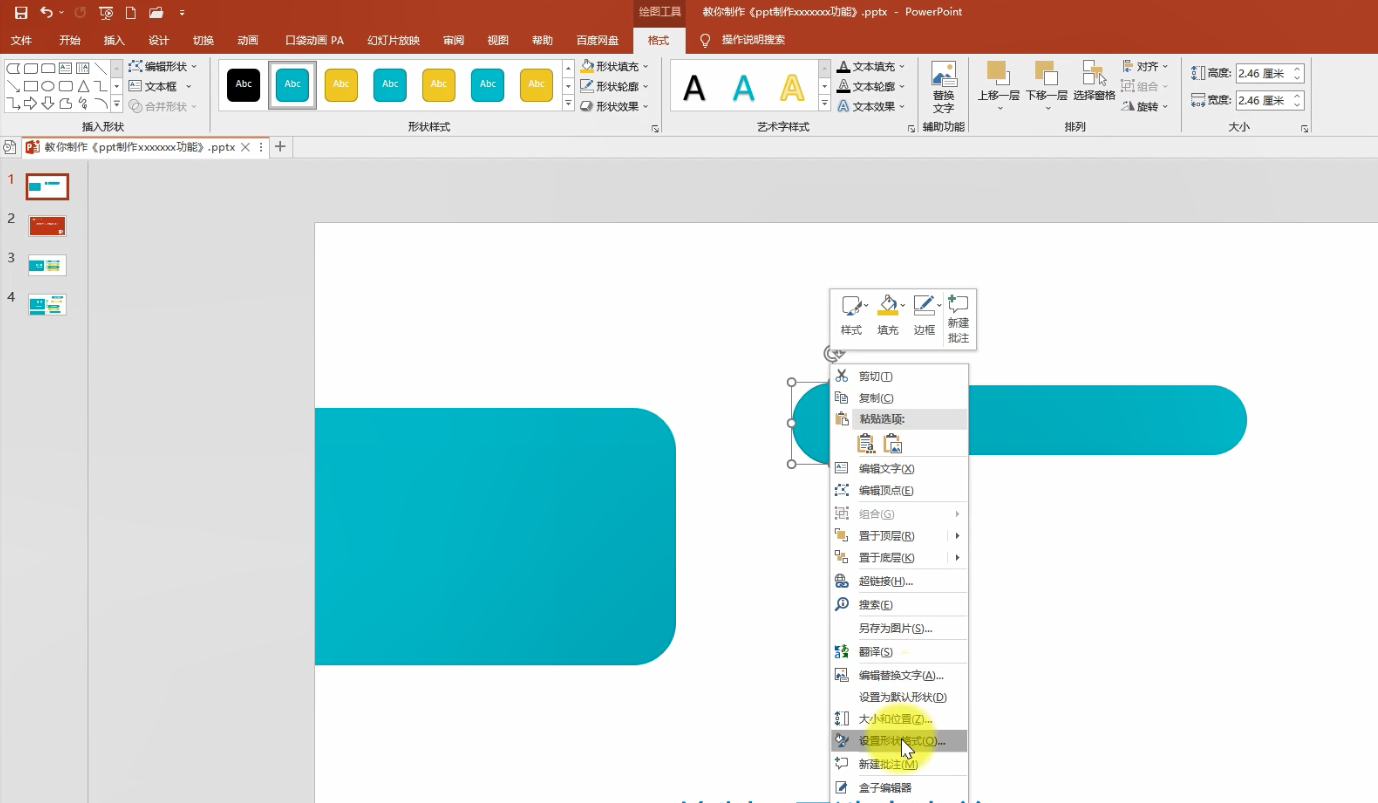
Task: Select the 填充 fill icon in mini toolbar
Action: 888,315
